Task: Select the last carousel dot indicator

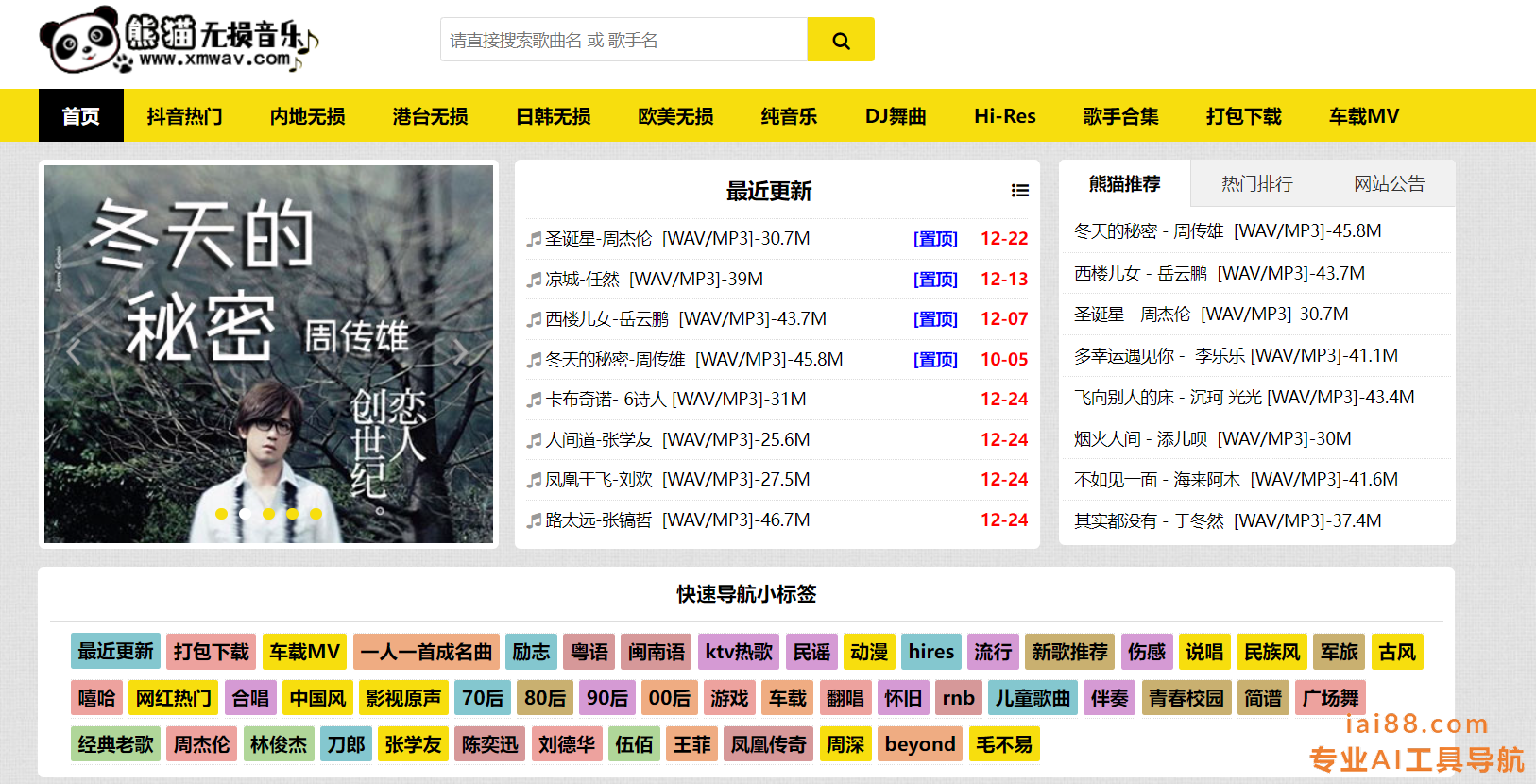Action: point(316,514)
